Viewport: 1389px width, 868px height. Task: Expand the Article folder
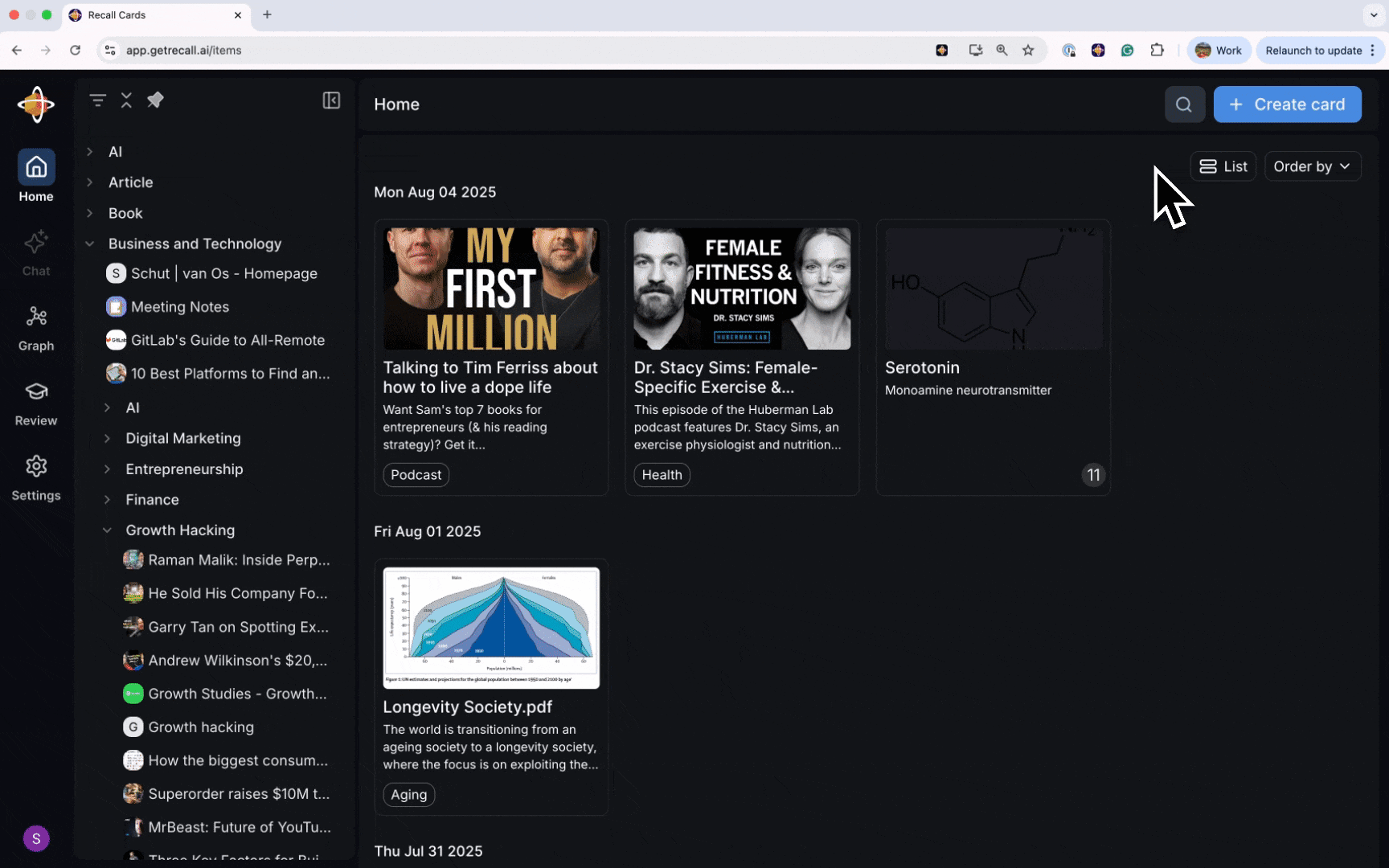(x=90, y=182)
